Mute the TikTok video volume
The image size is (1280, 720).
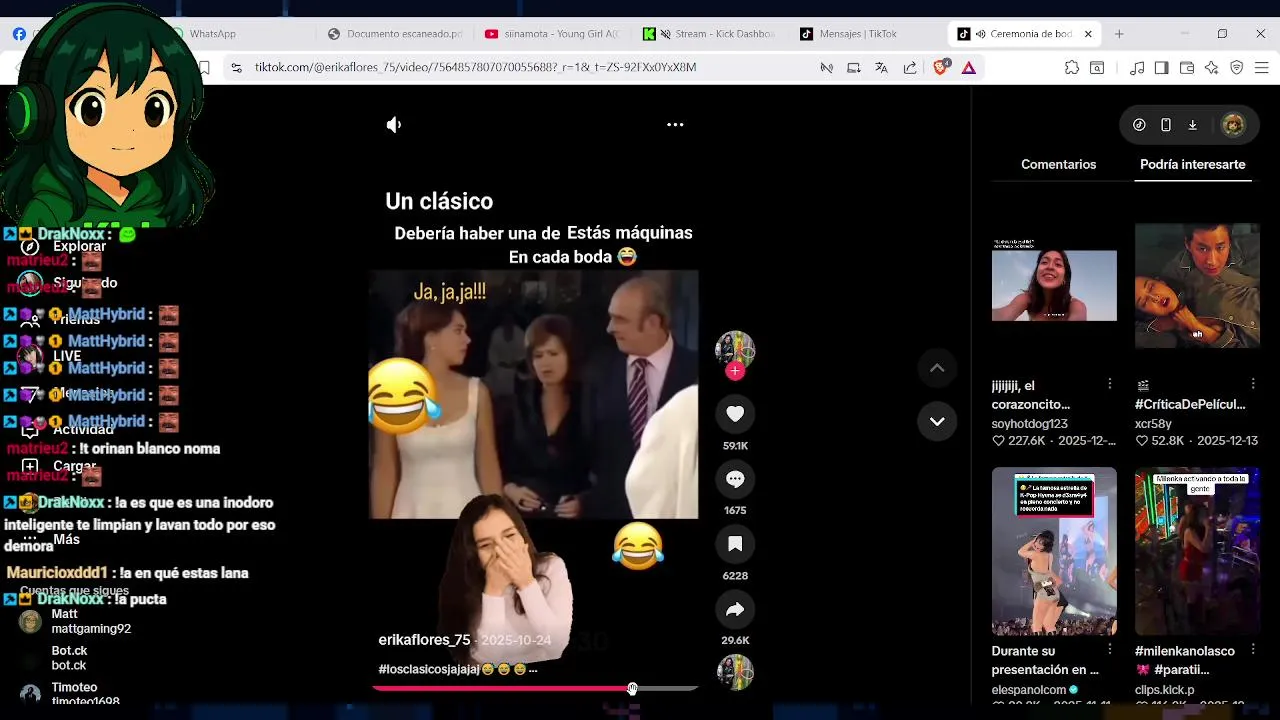click(x=394, y=125)
